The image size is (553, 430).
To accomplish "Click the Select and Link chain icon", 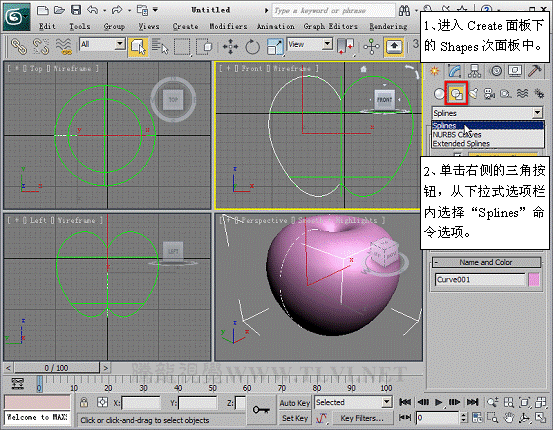I will coord(19,46).
